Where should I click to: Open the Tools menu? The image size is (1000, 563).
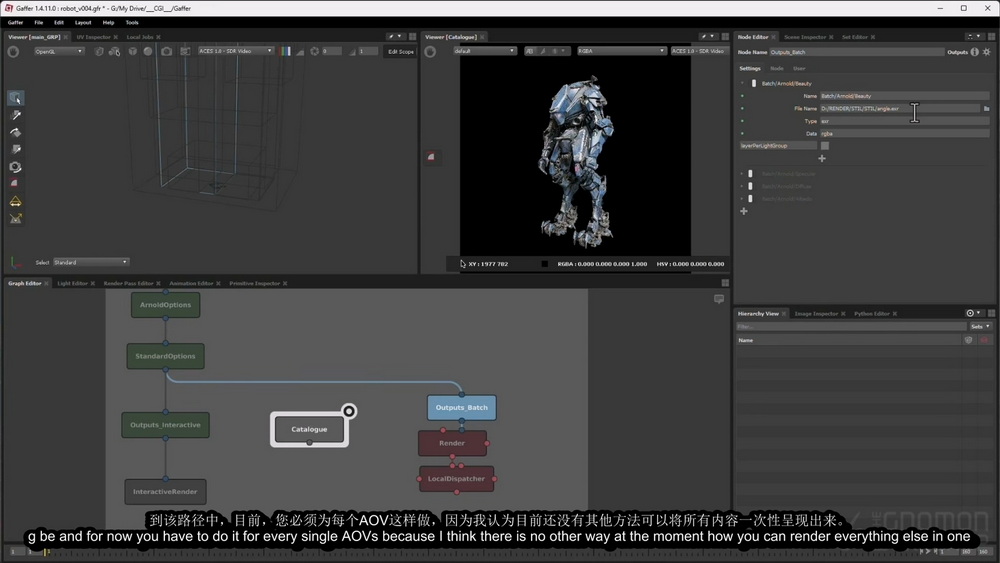132,22
